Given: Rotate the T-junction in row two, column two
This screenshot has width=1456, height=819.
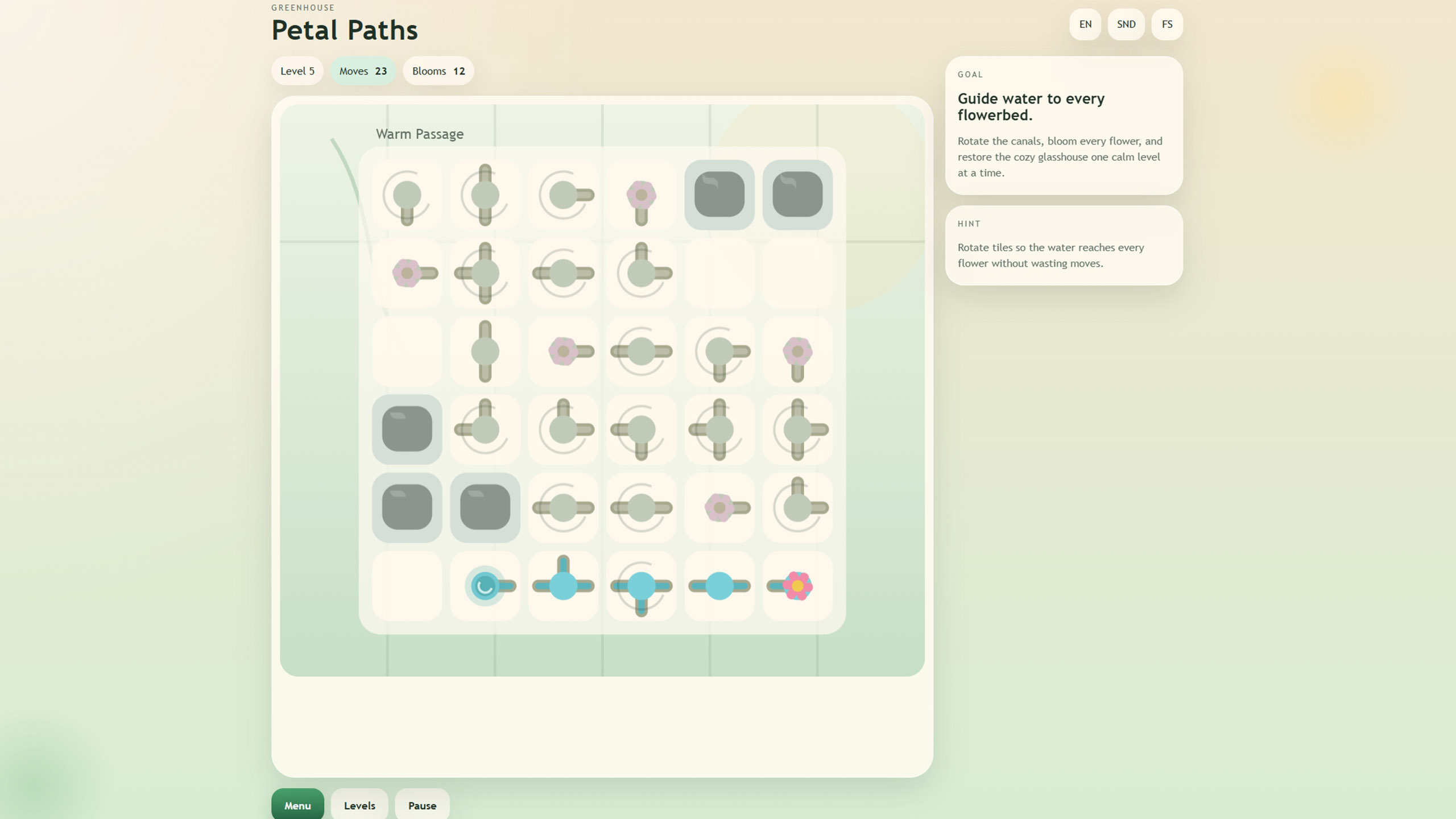Looking at the screenshot, I should [485, 273].
